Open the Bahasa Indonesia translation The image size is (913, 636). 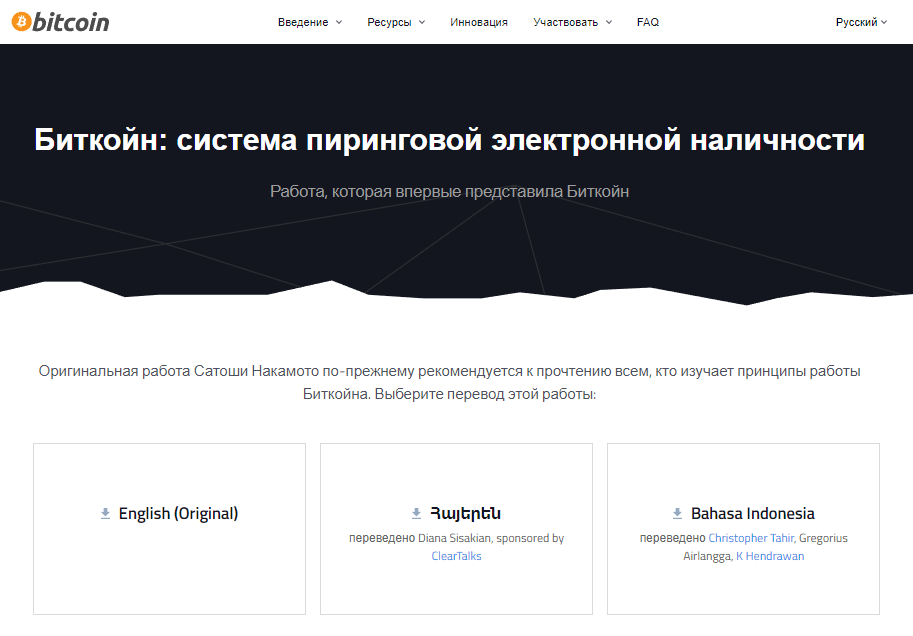pyautogui.click(x=752, y=514)
